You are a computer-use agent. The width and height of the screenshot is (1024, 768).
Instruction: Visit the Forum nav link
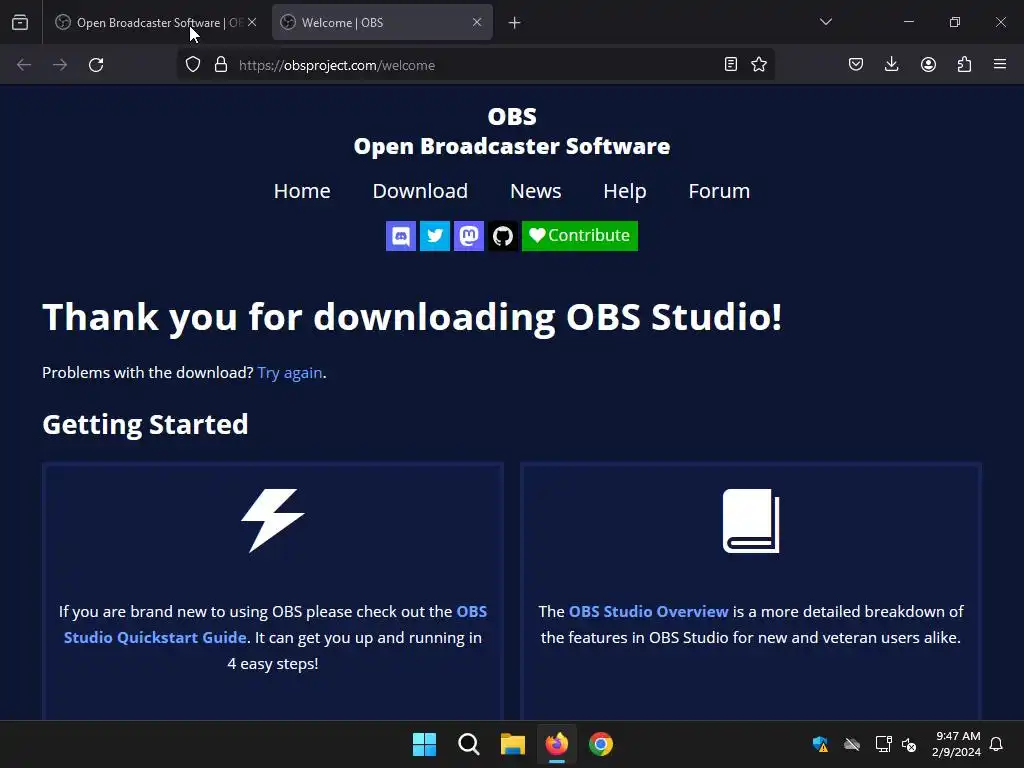point(719,191)
